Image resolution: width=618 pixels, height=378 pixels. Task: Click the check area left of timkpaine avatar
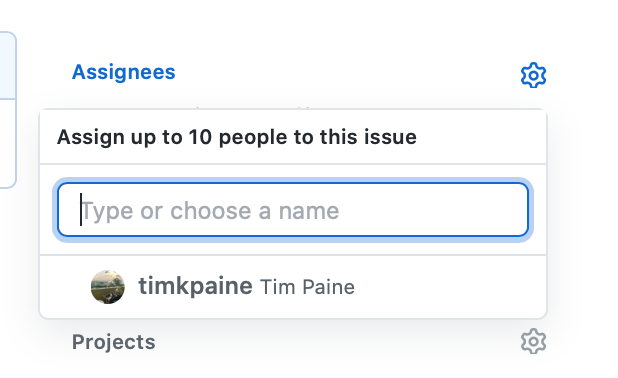[67, 287]
